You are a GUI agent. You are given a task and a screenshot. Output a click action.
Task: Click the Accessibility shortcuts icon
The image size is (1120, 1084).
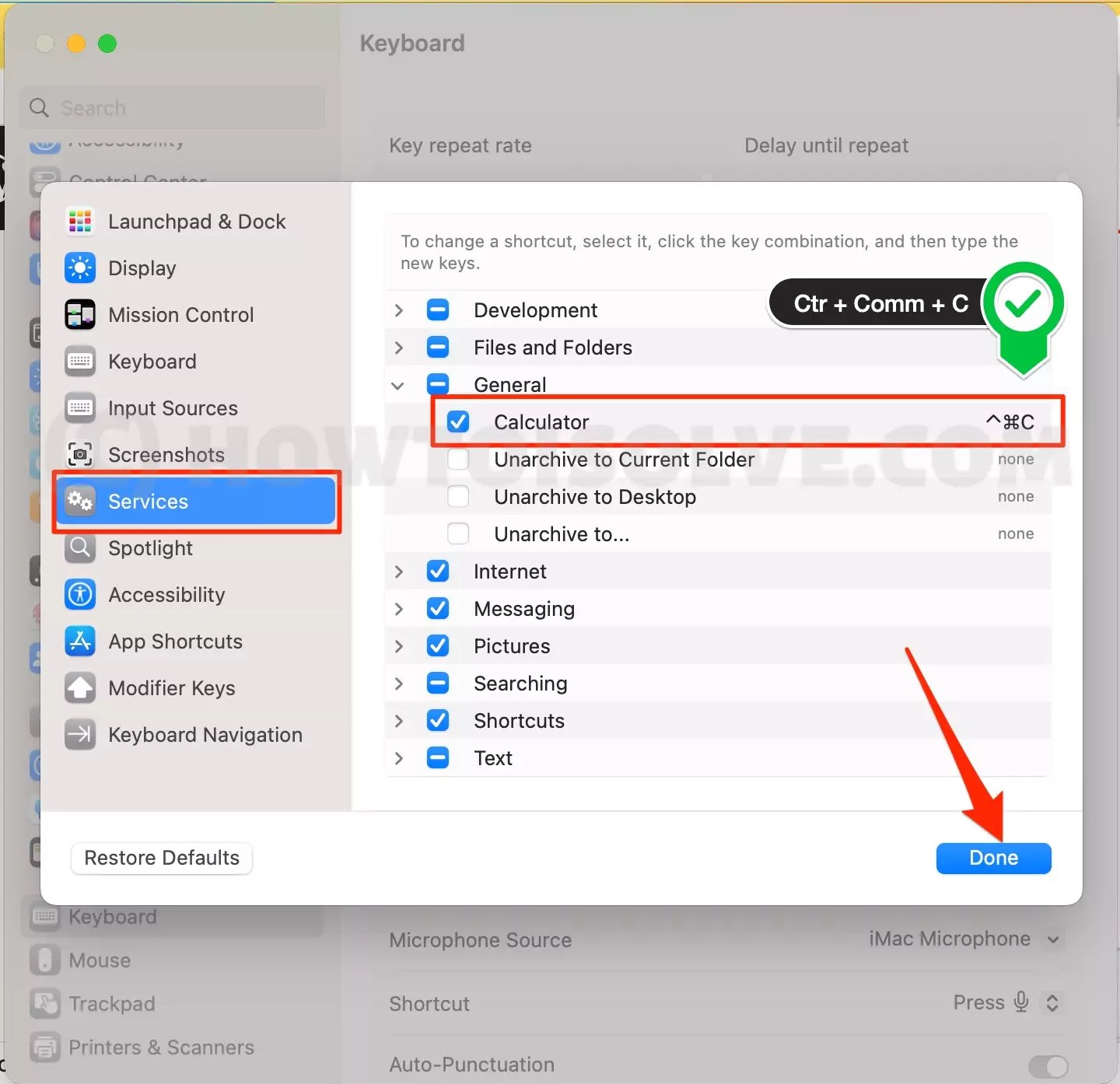[79, 594]
